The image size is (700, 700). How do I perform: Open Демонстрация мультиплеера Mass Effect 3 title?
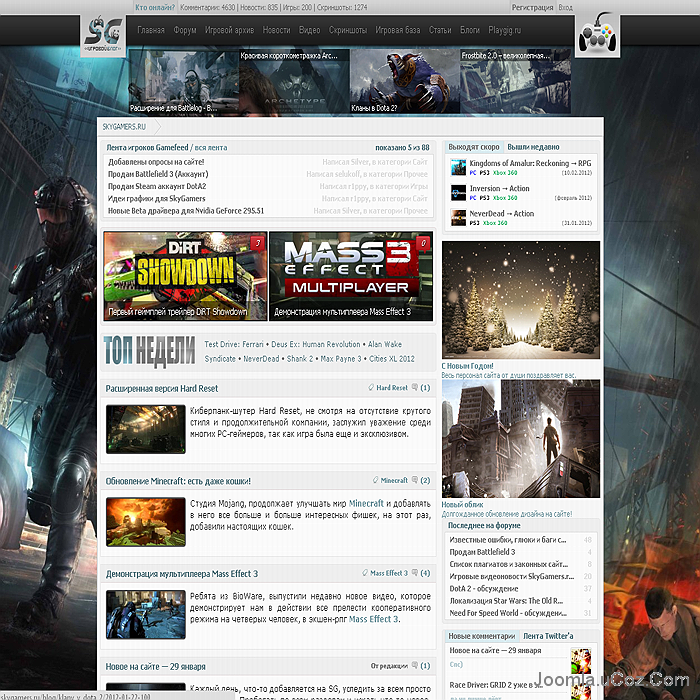(x=182, y=574)
